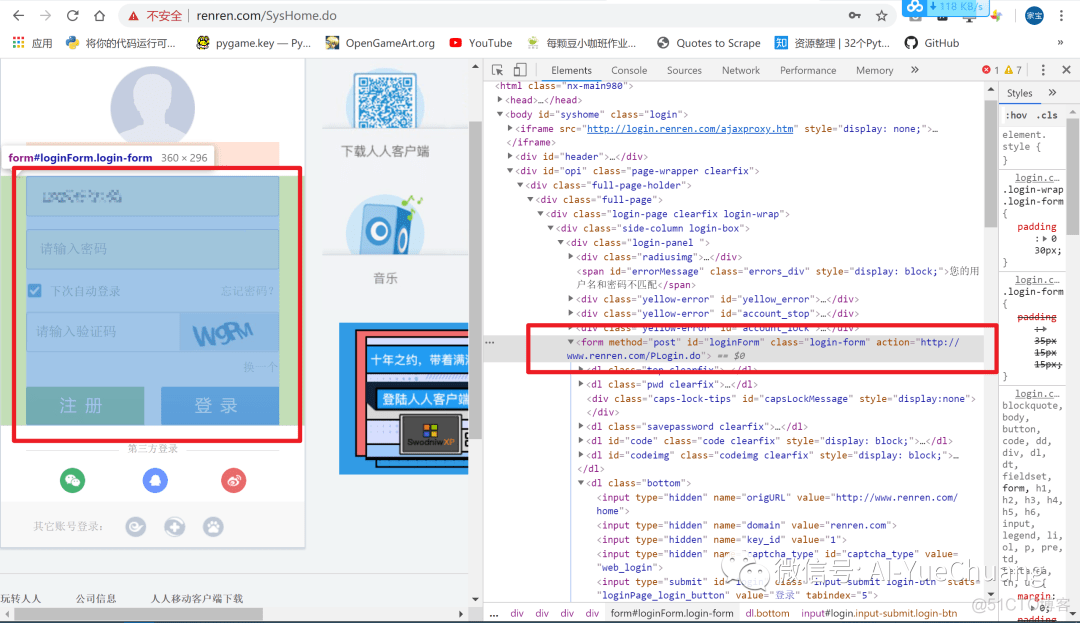Click the 注册 register button
This screenshot has height=623, width=1080.
pyautogui.click(x=85, y=405)
